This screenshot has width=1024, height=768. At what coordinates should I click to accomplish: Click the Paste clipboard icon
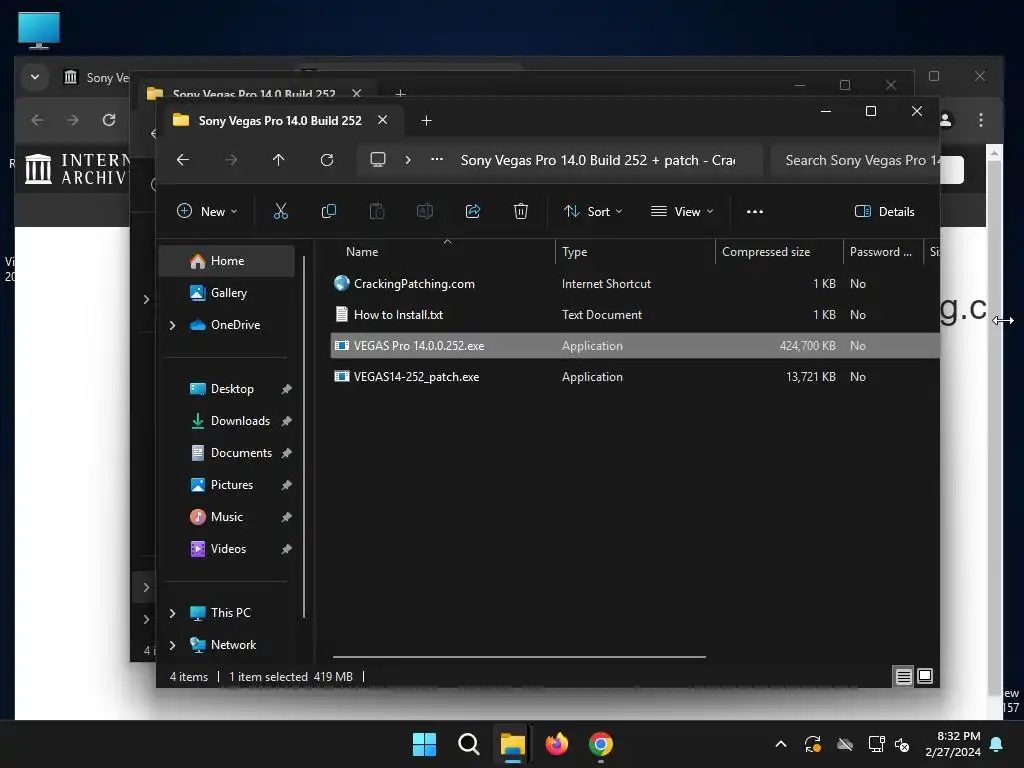[377, 211]
